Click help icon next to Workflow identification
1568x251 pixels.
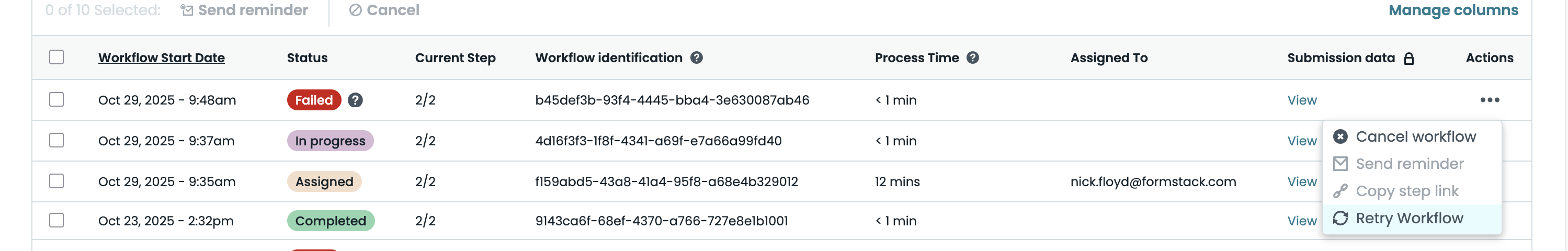click(x=696, y=58)
